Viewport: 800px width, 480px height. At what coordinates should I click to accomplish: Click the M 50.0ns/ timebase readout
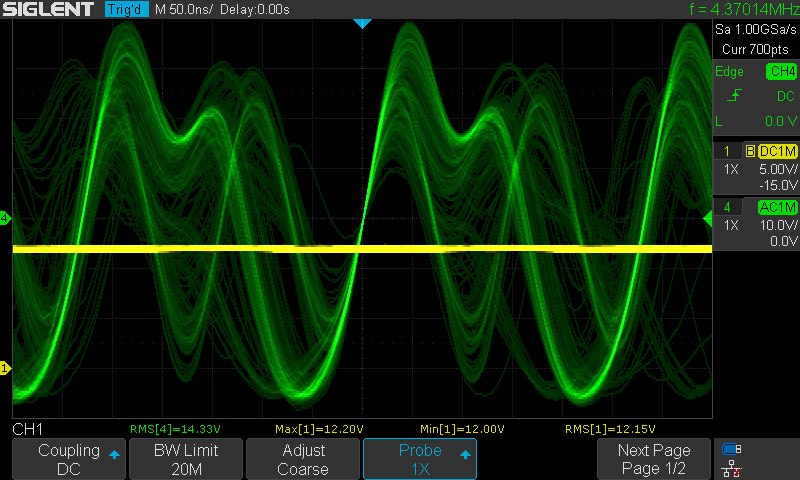184,9
